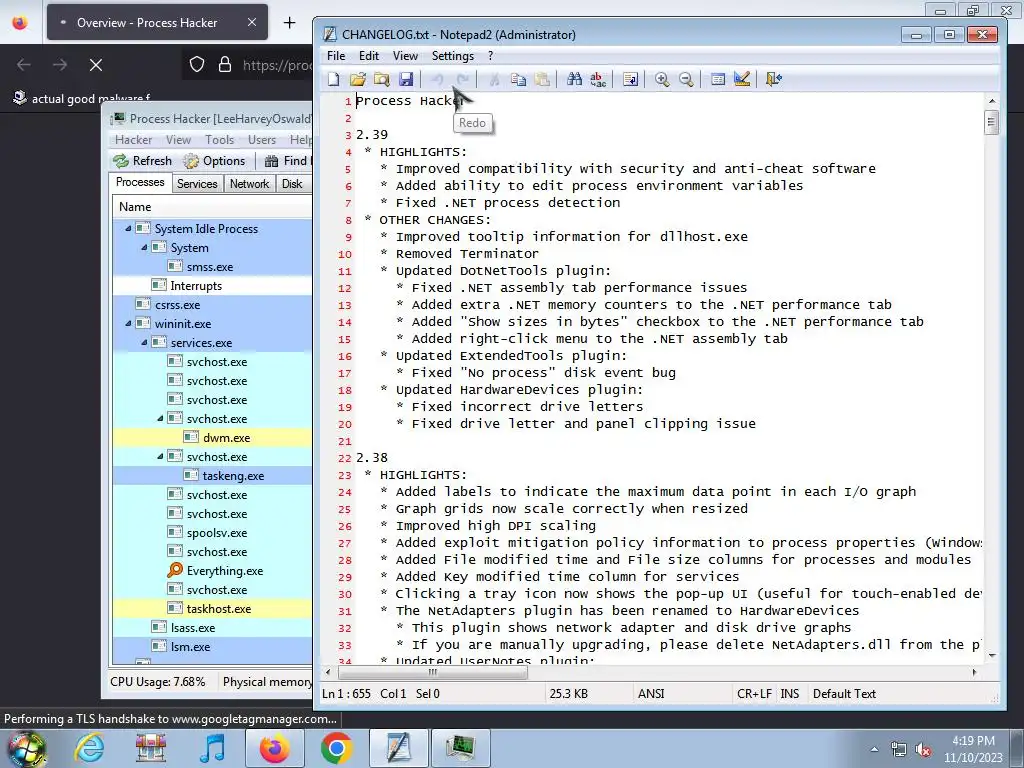This screenshot has width=1024, height=768.
Task: Switch to the Network tab in Process Hacker
Action: point(249,184)
